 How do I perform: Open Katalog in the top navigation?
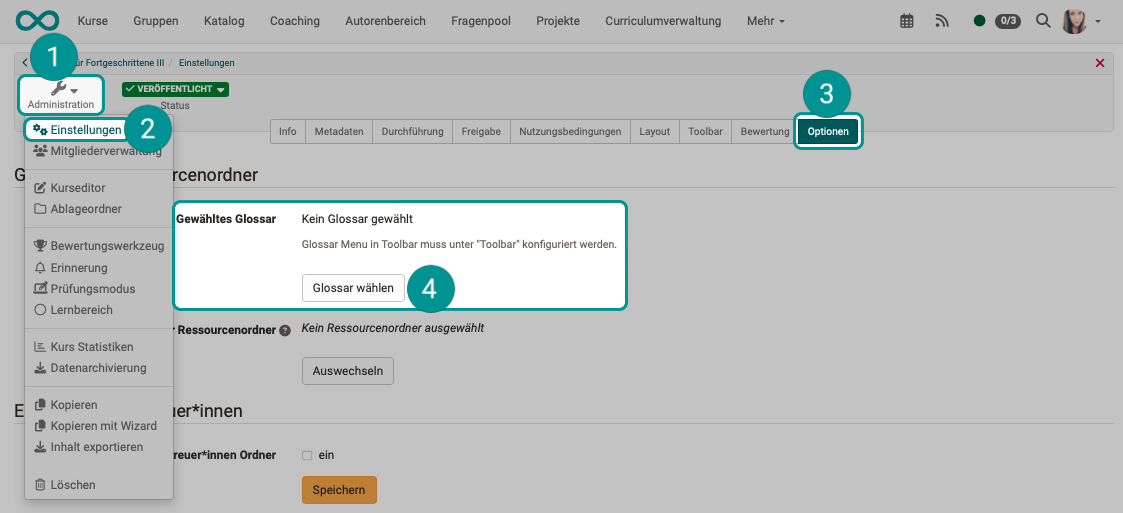(x=223, y=21)
